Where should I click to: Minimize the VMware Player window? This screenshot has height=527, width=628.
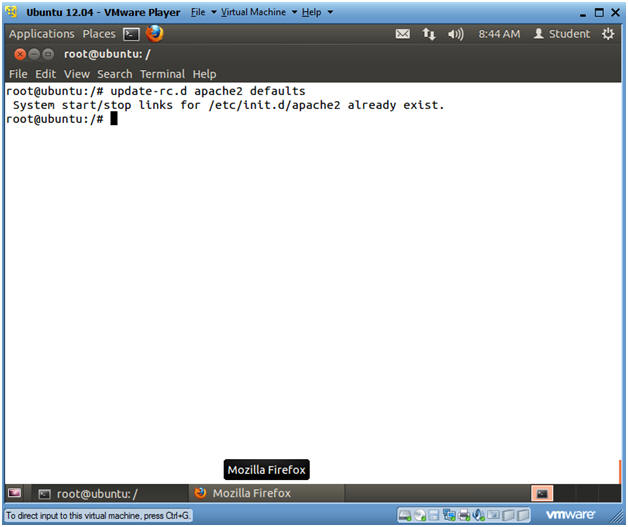[x=583, y=13]
